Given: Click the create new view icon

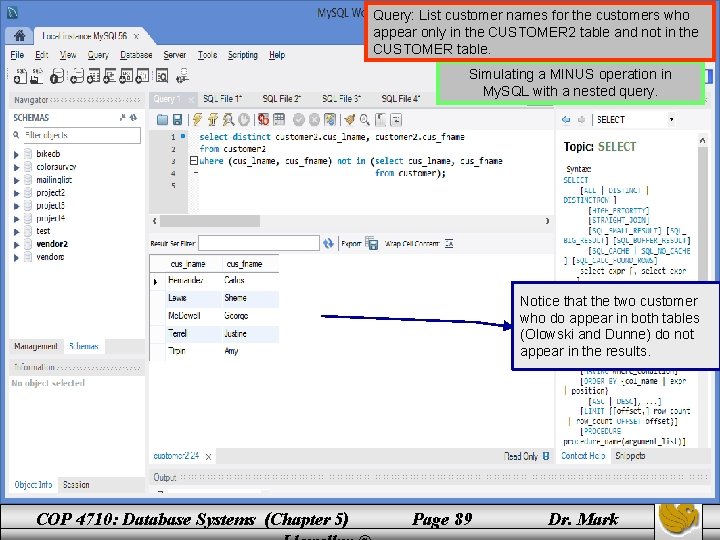Looking at the screenshot, I should pyautogui.click(x=110, y=76).
